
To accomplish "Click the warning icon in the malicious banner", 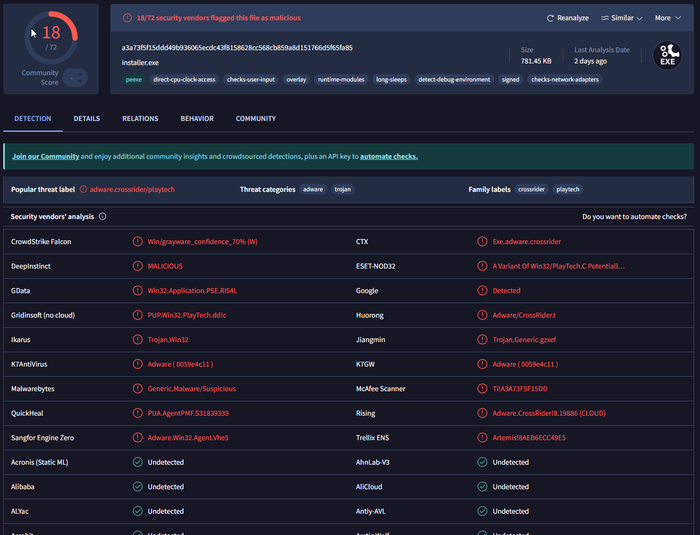I will [127, 18].
